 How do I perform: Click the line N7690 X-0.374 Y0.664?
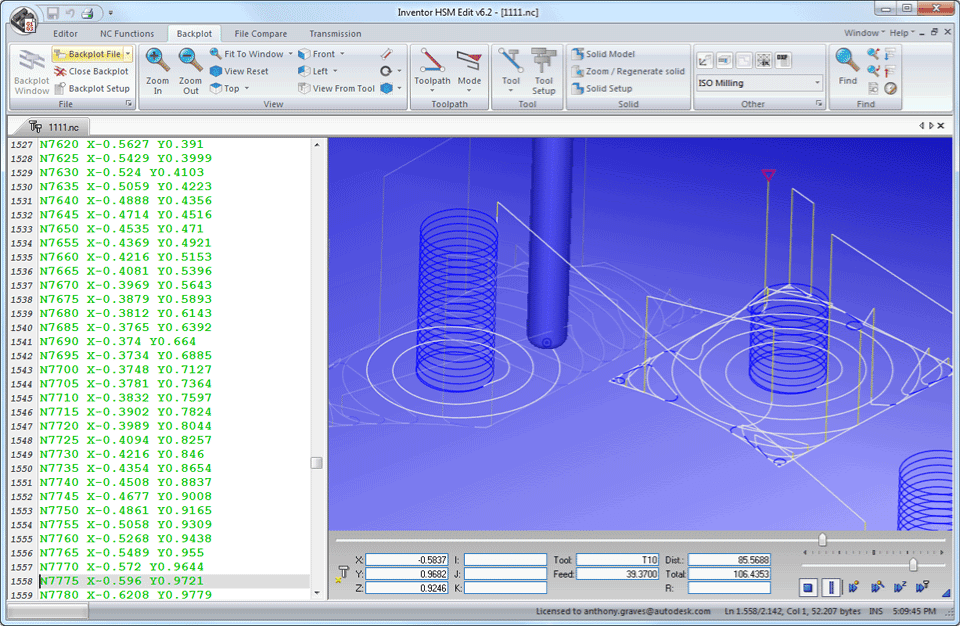pyautogui.click(x=118, y=341)
